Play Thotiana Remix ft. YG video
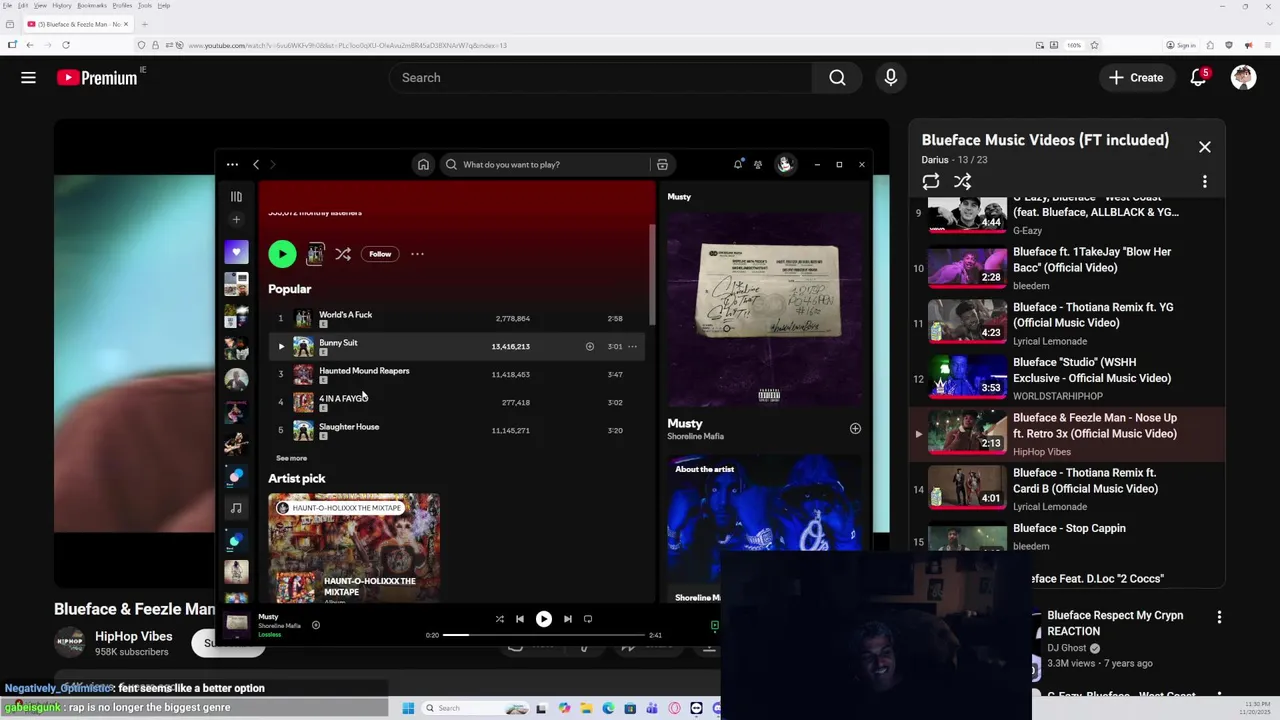The width and height of the screenshot is (1280, 720). click(x=1066, y=323)
